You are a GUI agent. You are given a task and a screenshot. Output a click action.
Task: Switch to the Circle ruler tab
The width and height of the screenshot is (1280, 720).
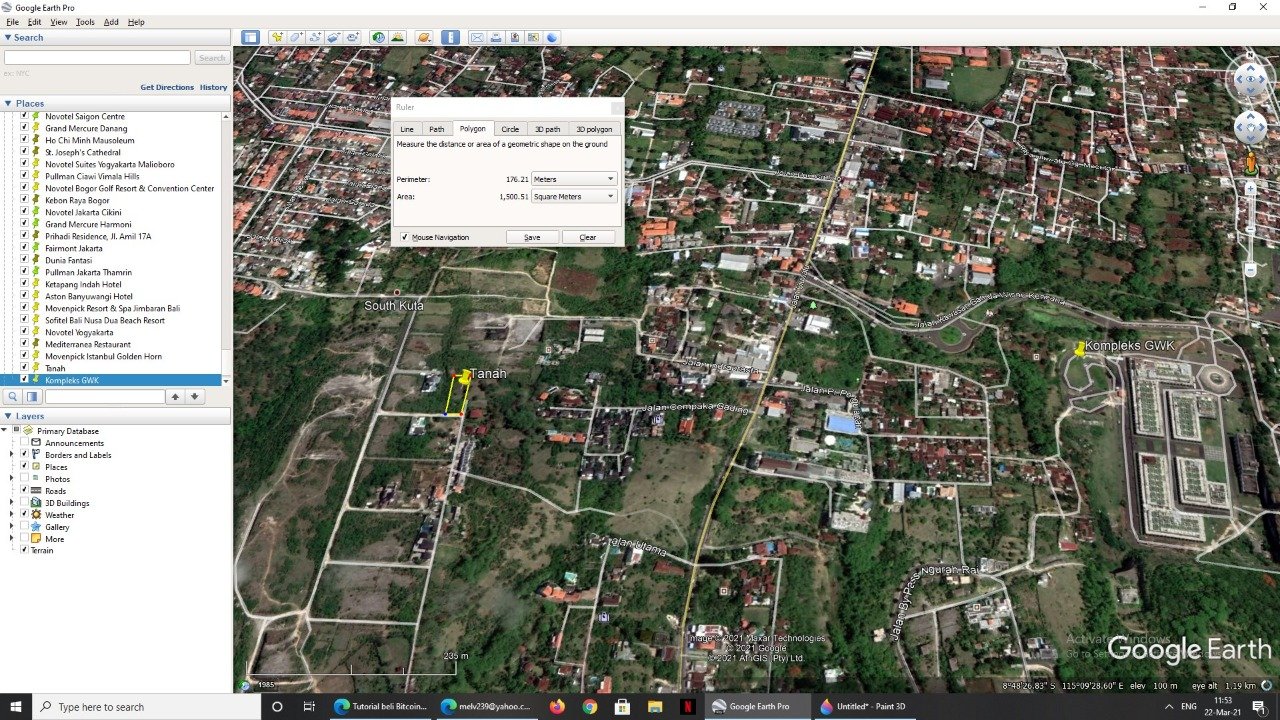pyautogui.click(x=510, y=129)
